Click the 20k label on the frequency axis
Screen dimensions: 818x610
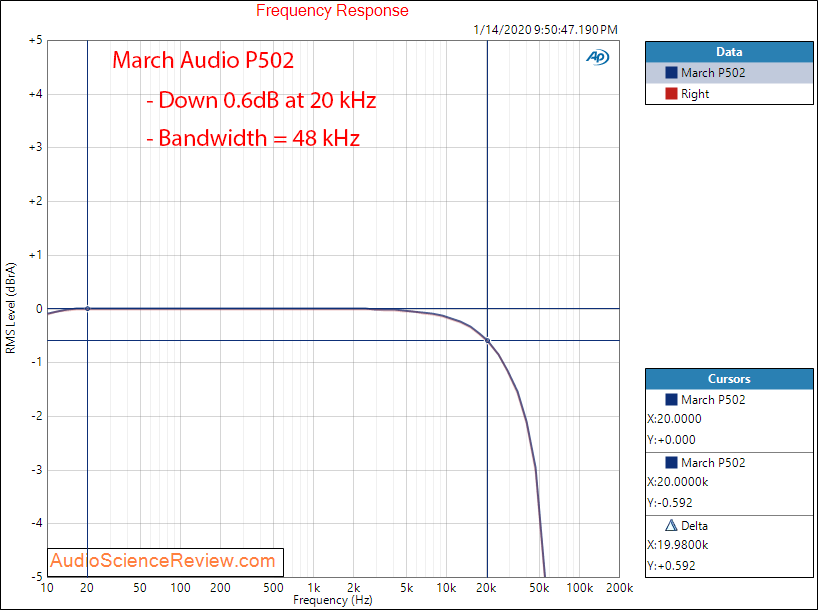pos(486,588)
